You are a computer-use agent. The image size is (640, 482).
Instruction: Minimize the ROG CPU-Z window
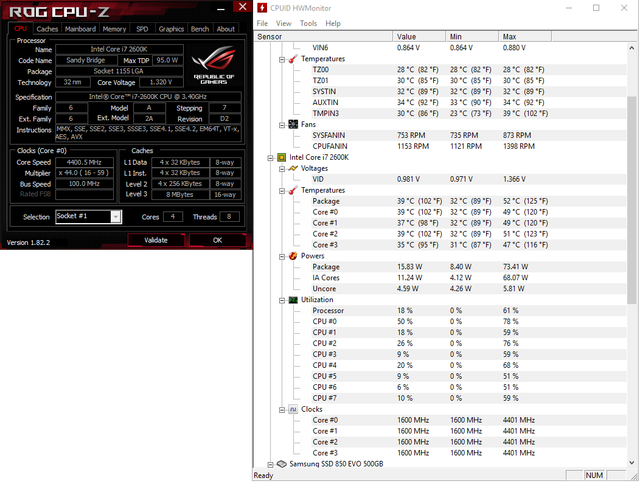[x=221, y=8]
